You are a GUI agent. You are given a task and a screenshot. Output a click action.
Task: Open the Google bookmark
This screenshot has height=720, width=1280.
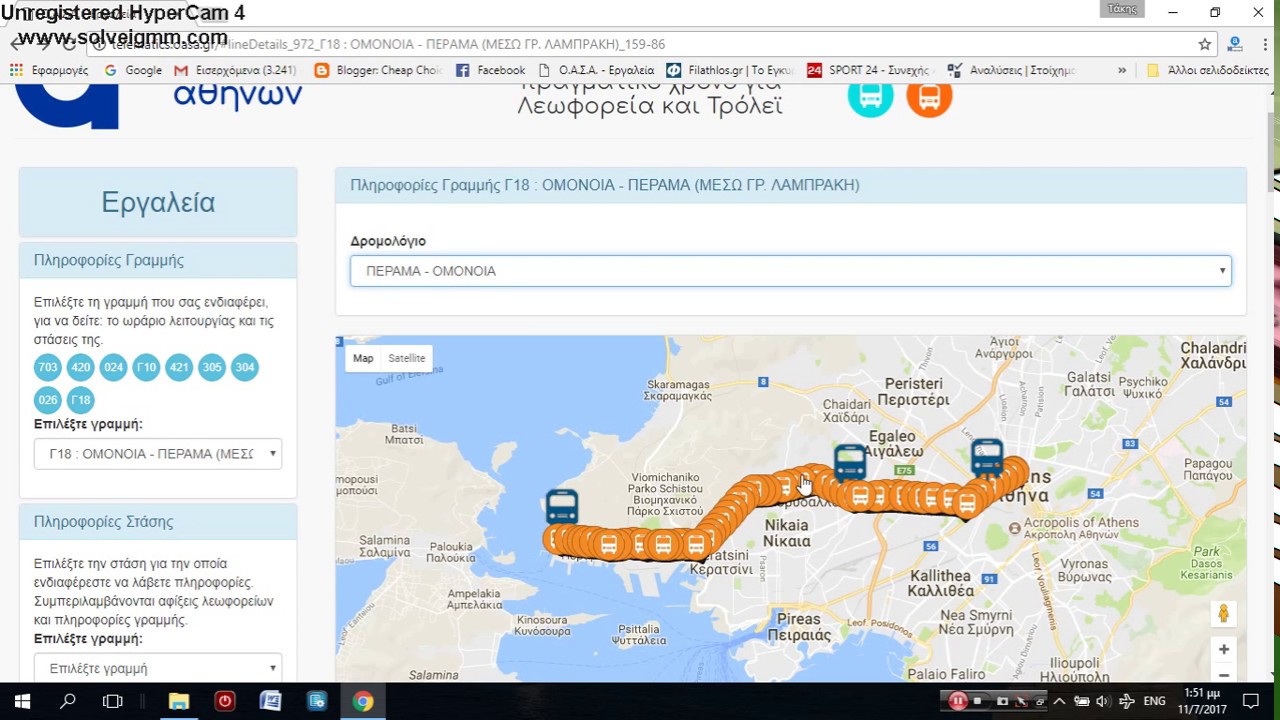(x=133, y=70)
